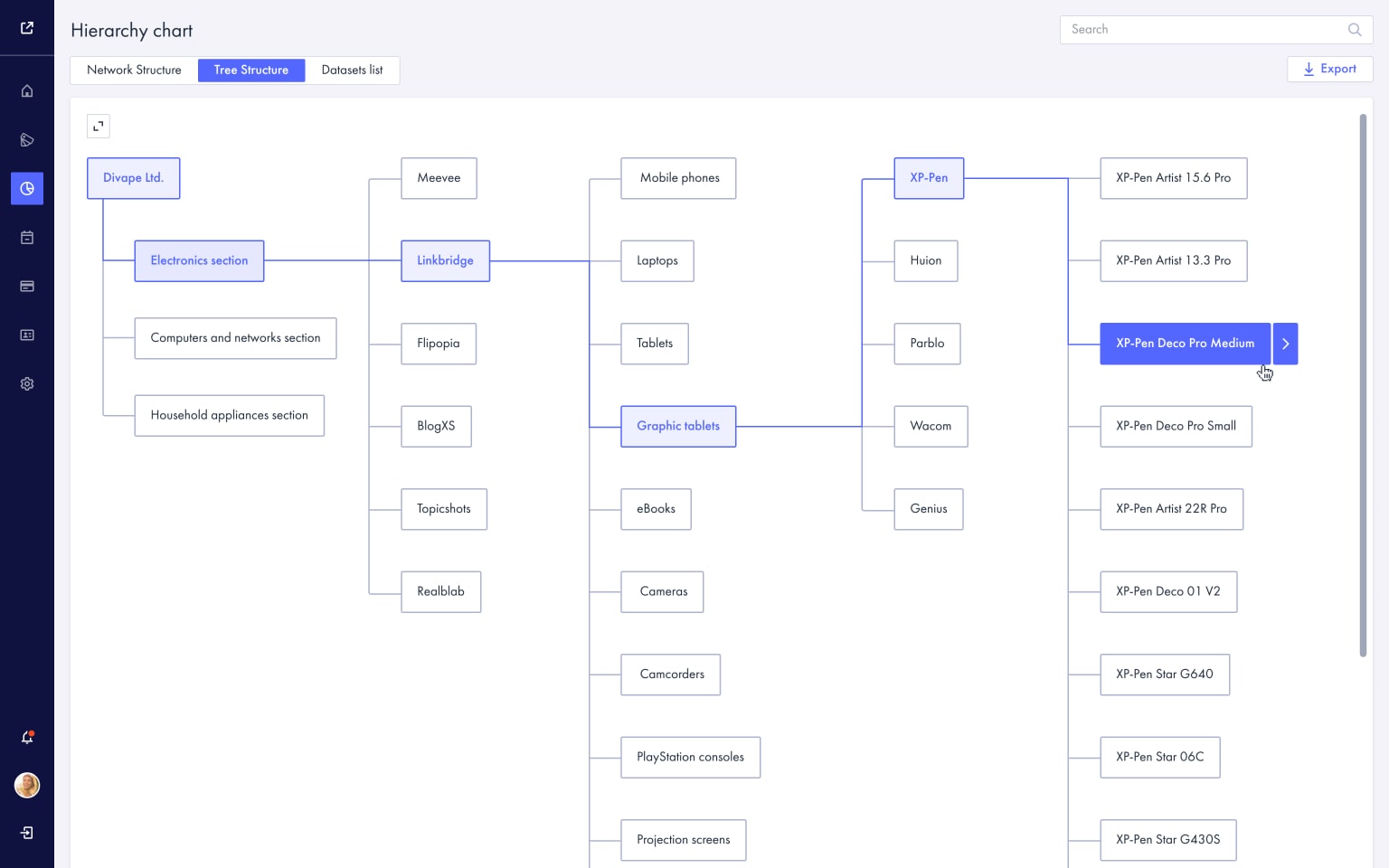The height and width of the screenshot is (868, 1389).
Task: Select the Realblab node
Action: click(x=441, y=591)
